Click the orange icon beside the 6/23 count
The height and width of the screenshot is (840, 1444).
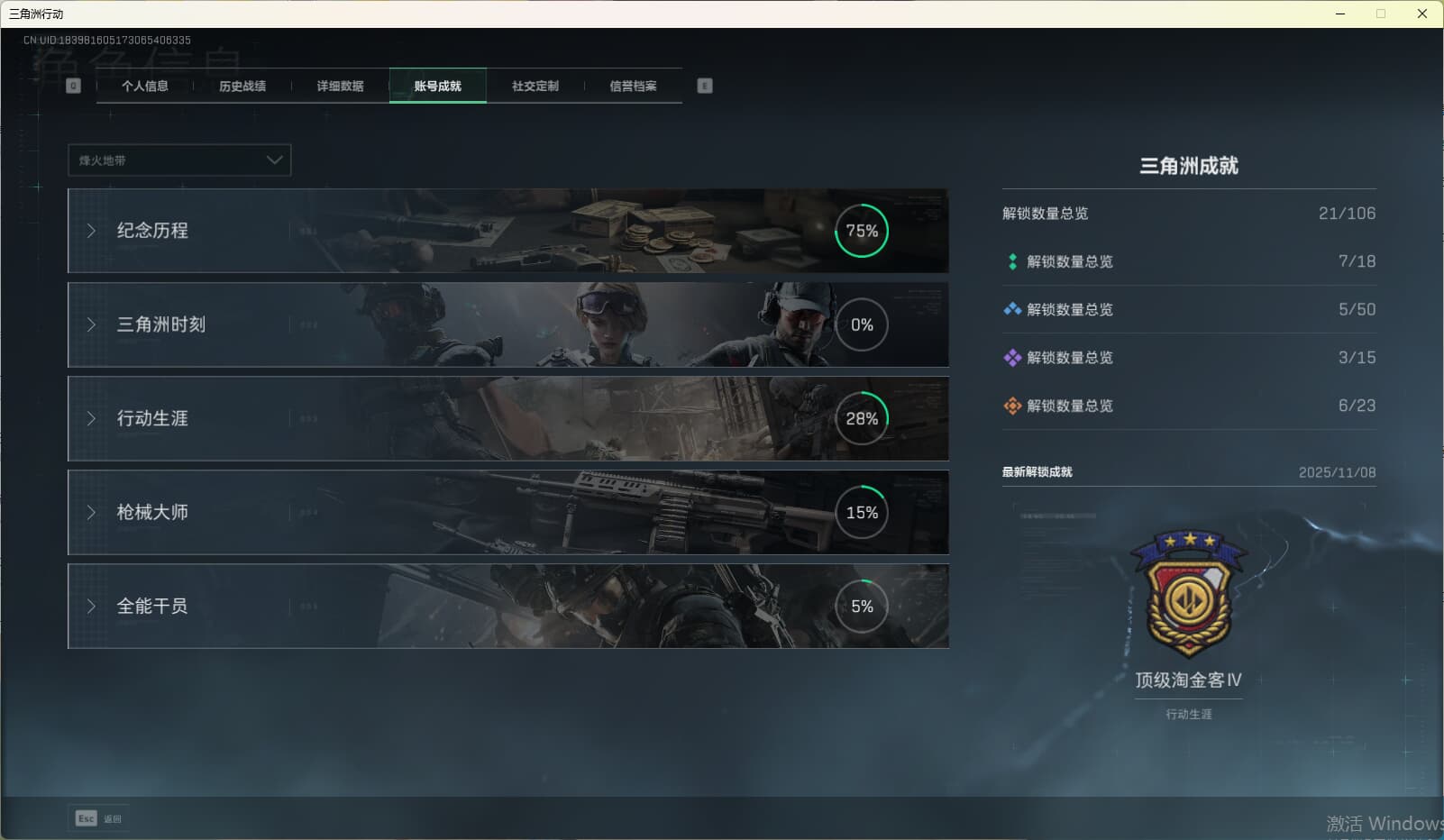tap(1012, 406)
